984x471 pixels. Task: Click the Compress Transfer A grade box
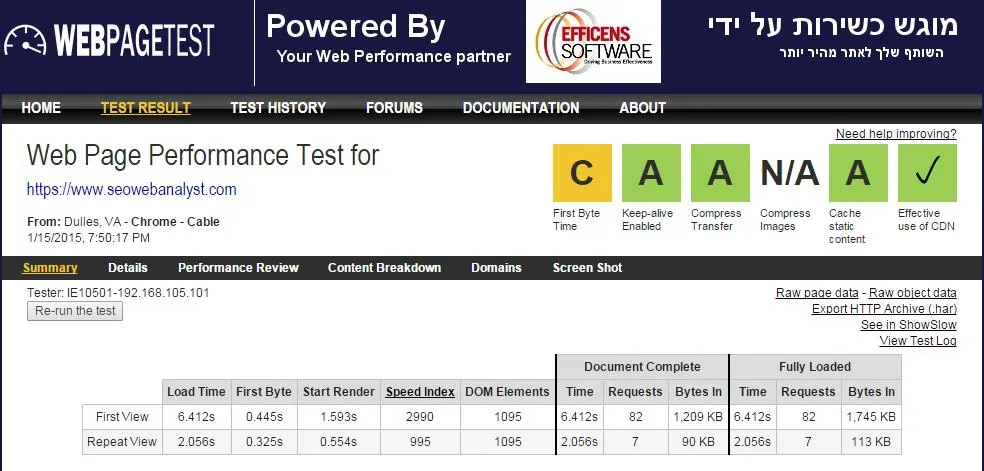pos(720,173)
